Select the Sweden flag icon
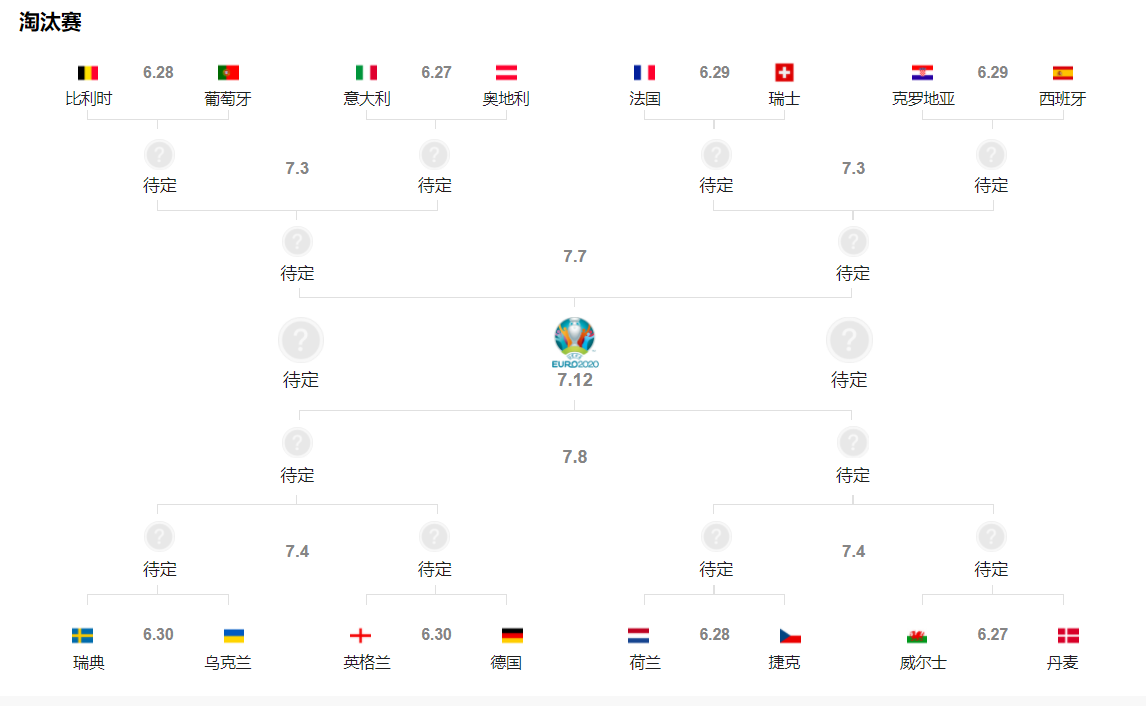Image resolution: width=1146 pixels, height=720 pixels. [x=82, y=636]
